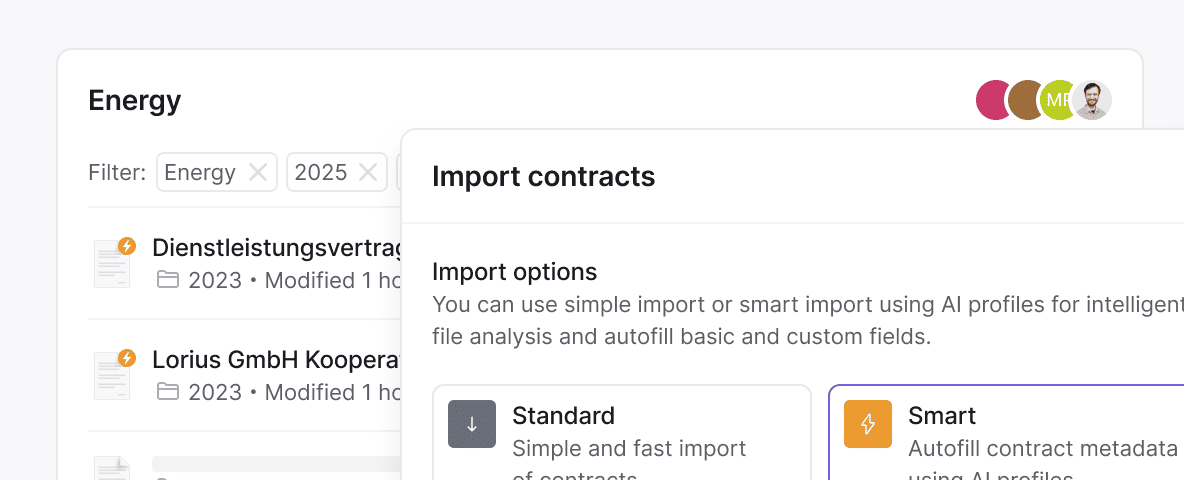
Task: Remove the 2025 filter chip via its X
Action: [368, 173]
